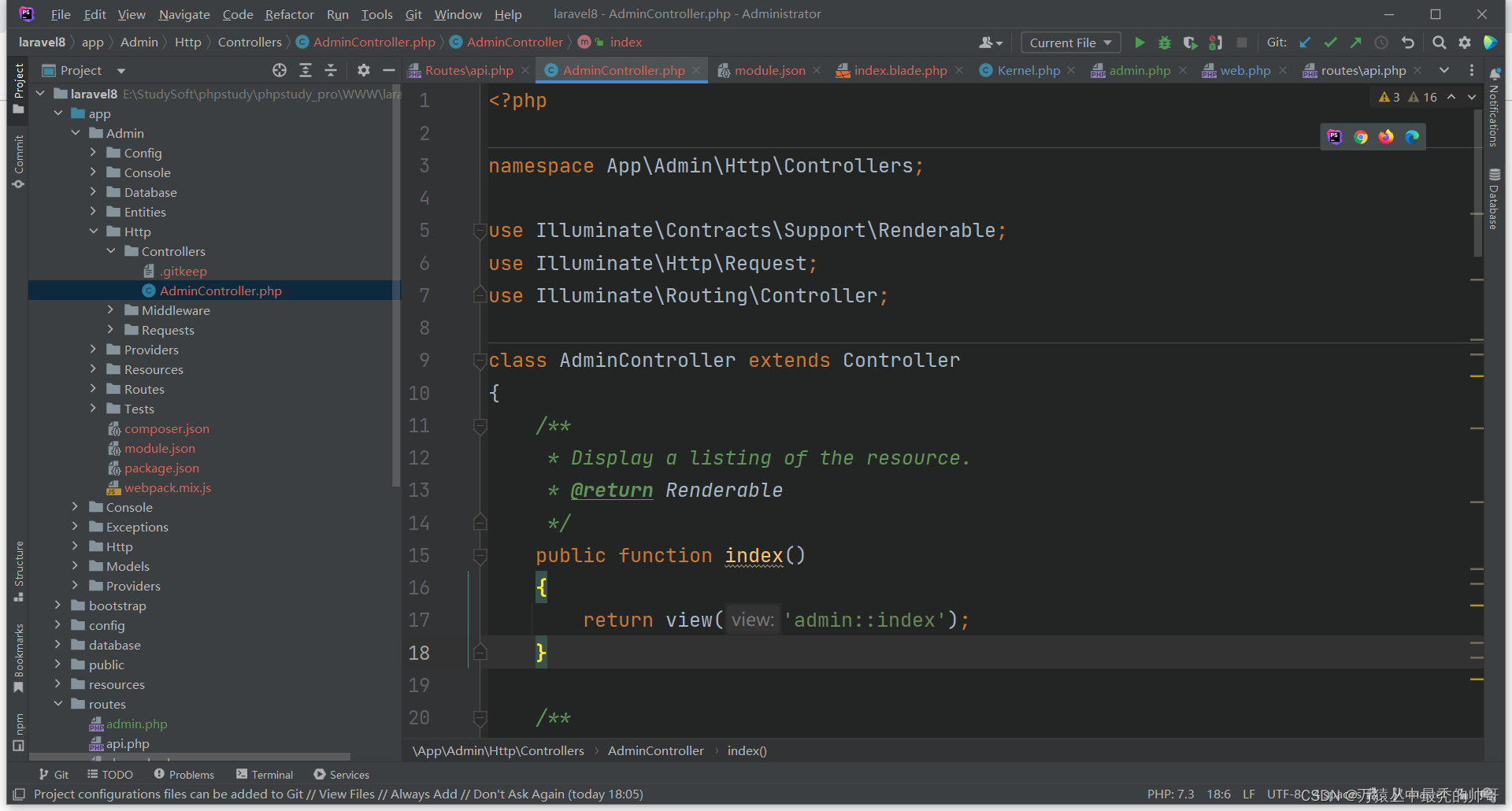Start debugging with the bug icon
Image resolution: width=1512 pixels, height=811 pixels.
[x=1165, y=43]
